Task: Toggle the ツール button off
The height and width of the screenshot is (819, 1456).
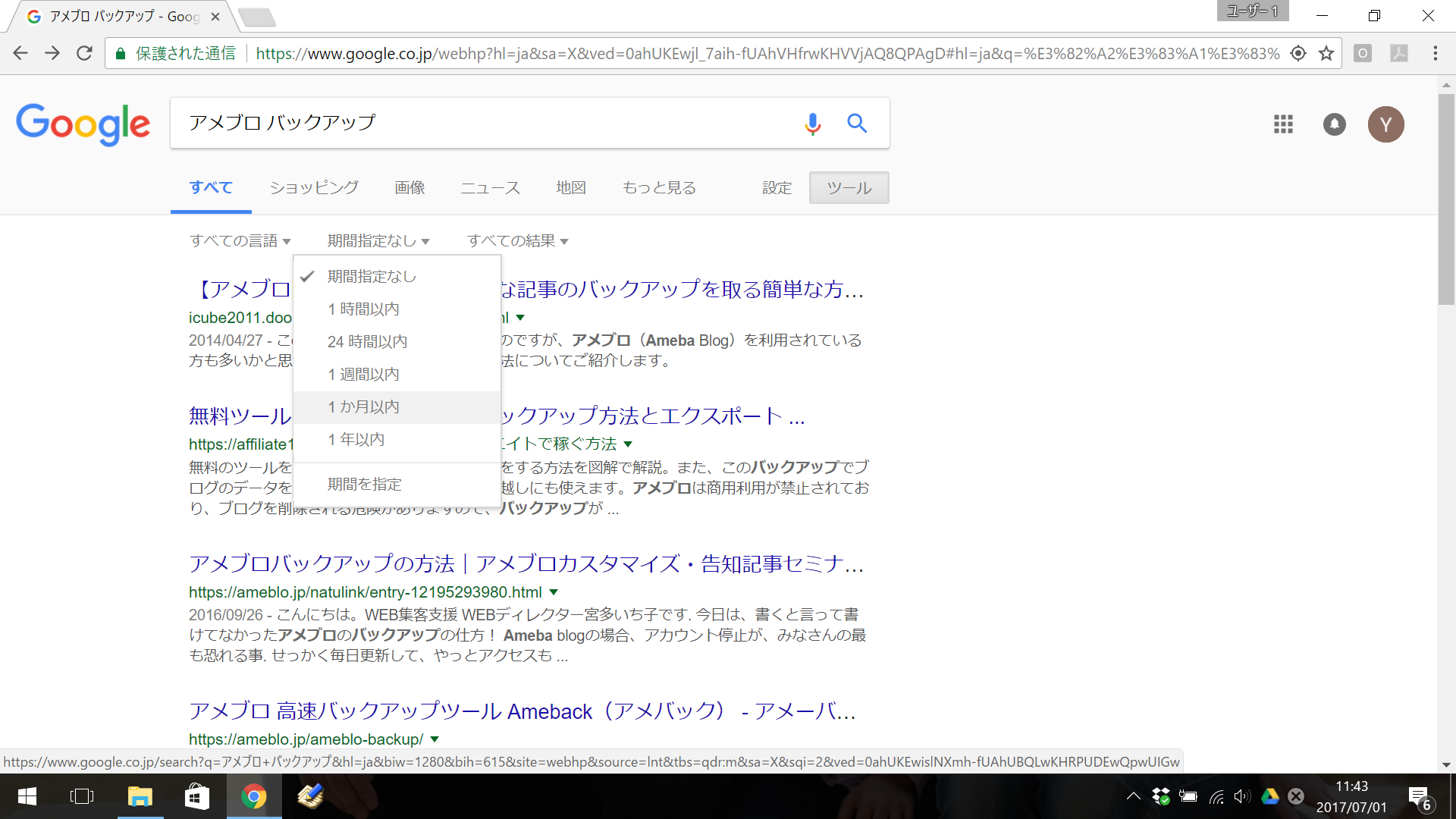Action: (x=849, y=188)
